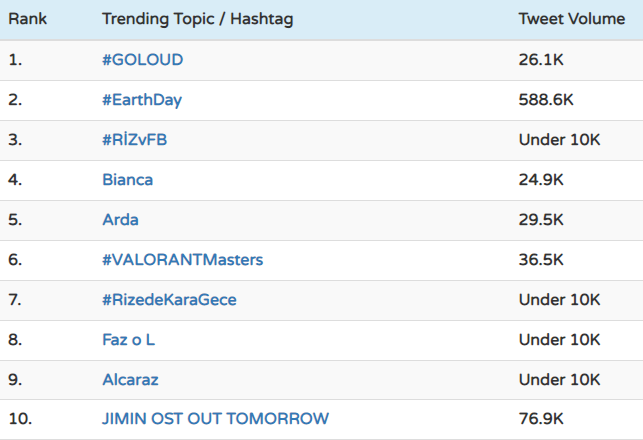Open the #RizedeKaraGece hashtag link
The image size is (643, 440).
point(169,300)
